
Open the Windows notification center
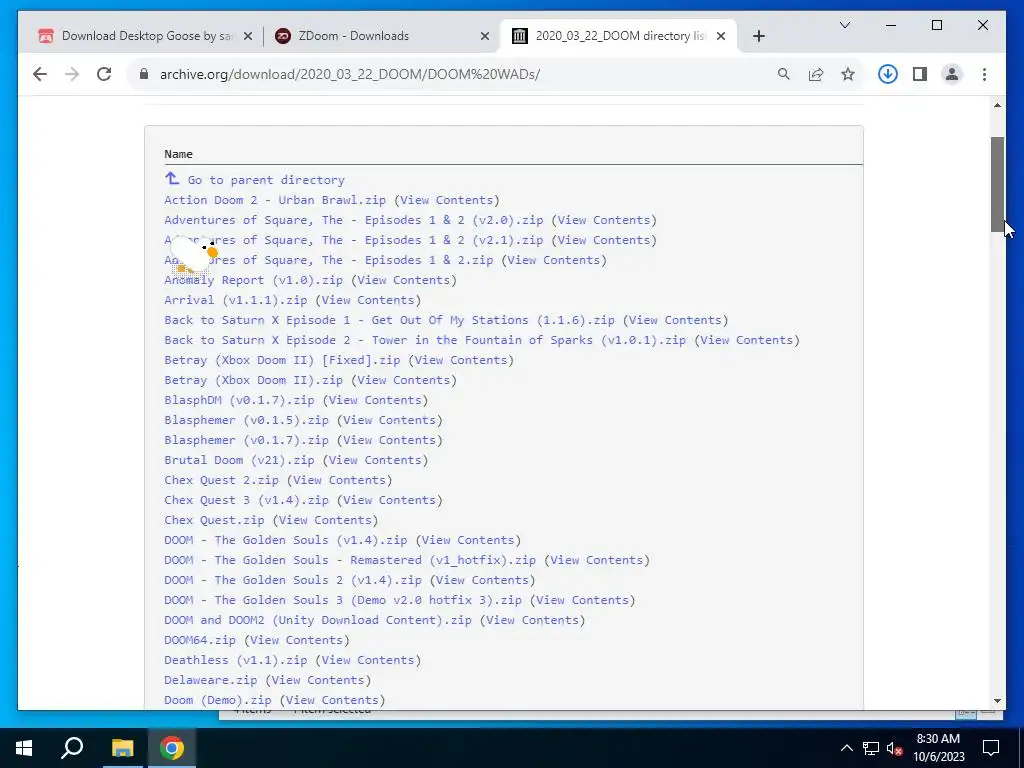tap(991, 748)
